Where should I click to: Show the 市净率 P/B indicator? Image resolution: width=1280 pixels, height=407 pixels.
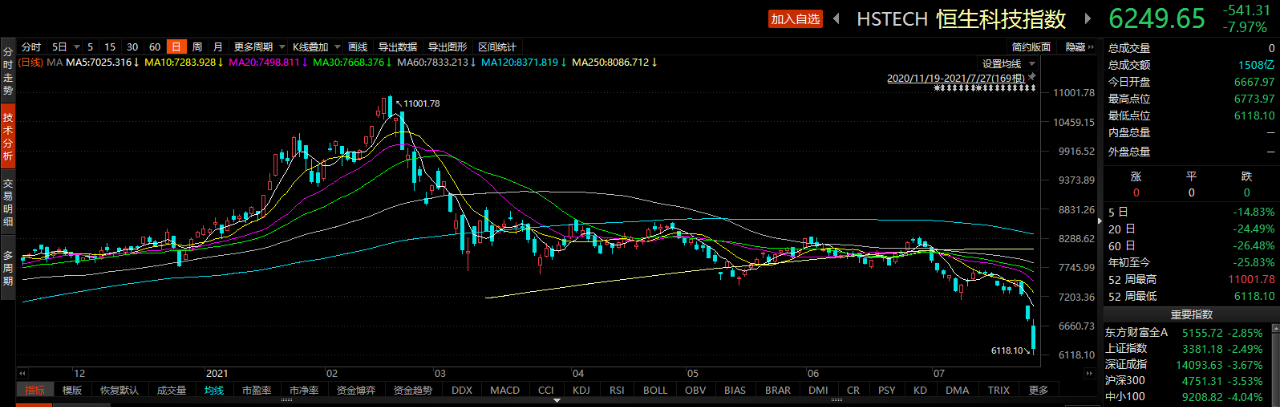point(303,390)
